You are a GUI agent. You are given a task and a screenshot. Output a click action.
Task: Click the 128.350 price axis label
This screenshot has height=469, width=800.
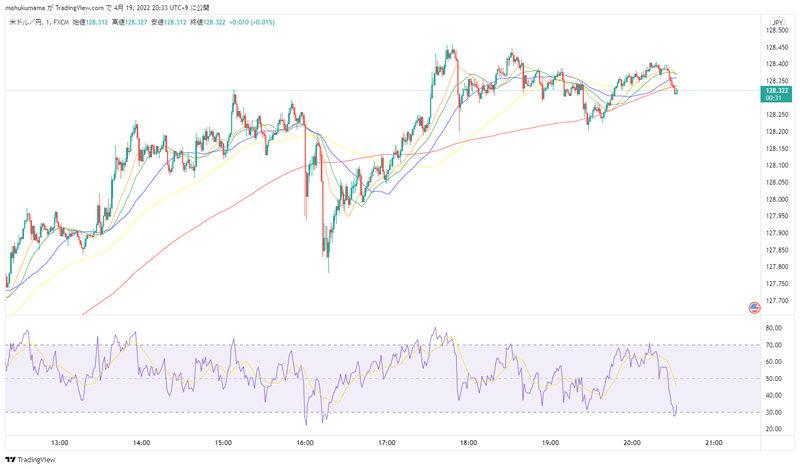pos(777,81)
